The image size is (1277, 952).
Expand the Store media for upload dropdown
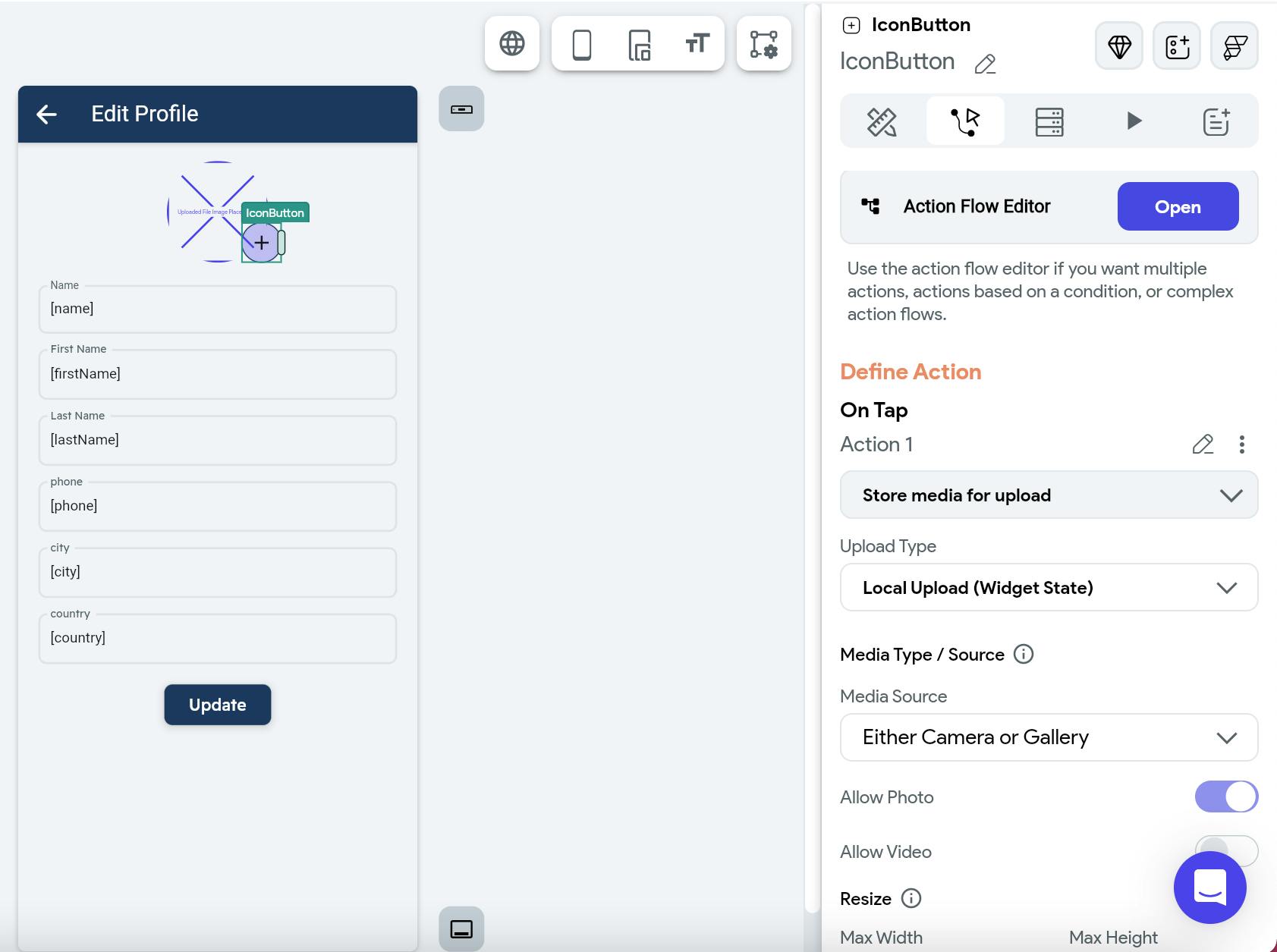coord(1049,495)
